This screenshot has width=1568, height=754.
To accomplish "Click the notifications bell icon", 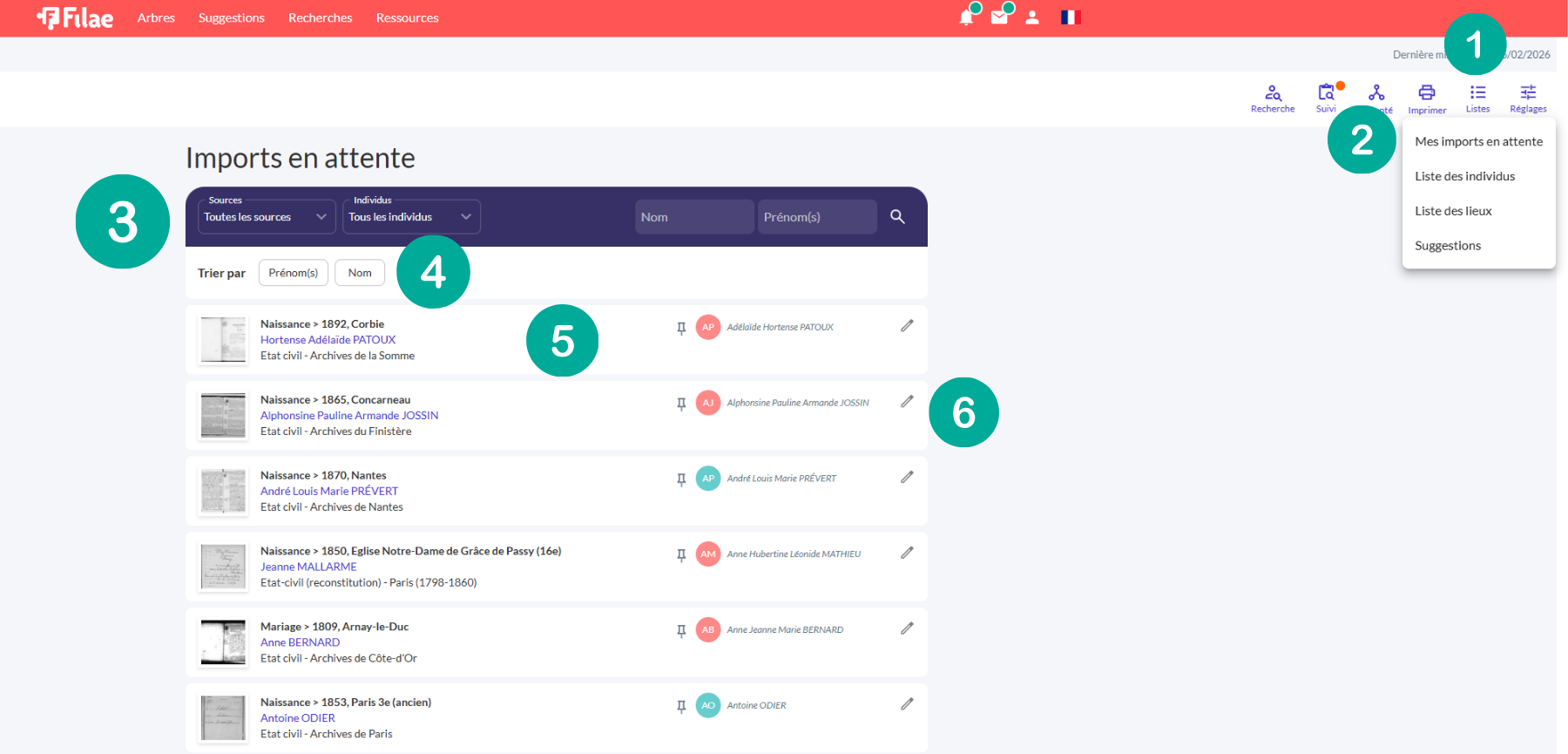I will 966,17.
